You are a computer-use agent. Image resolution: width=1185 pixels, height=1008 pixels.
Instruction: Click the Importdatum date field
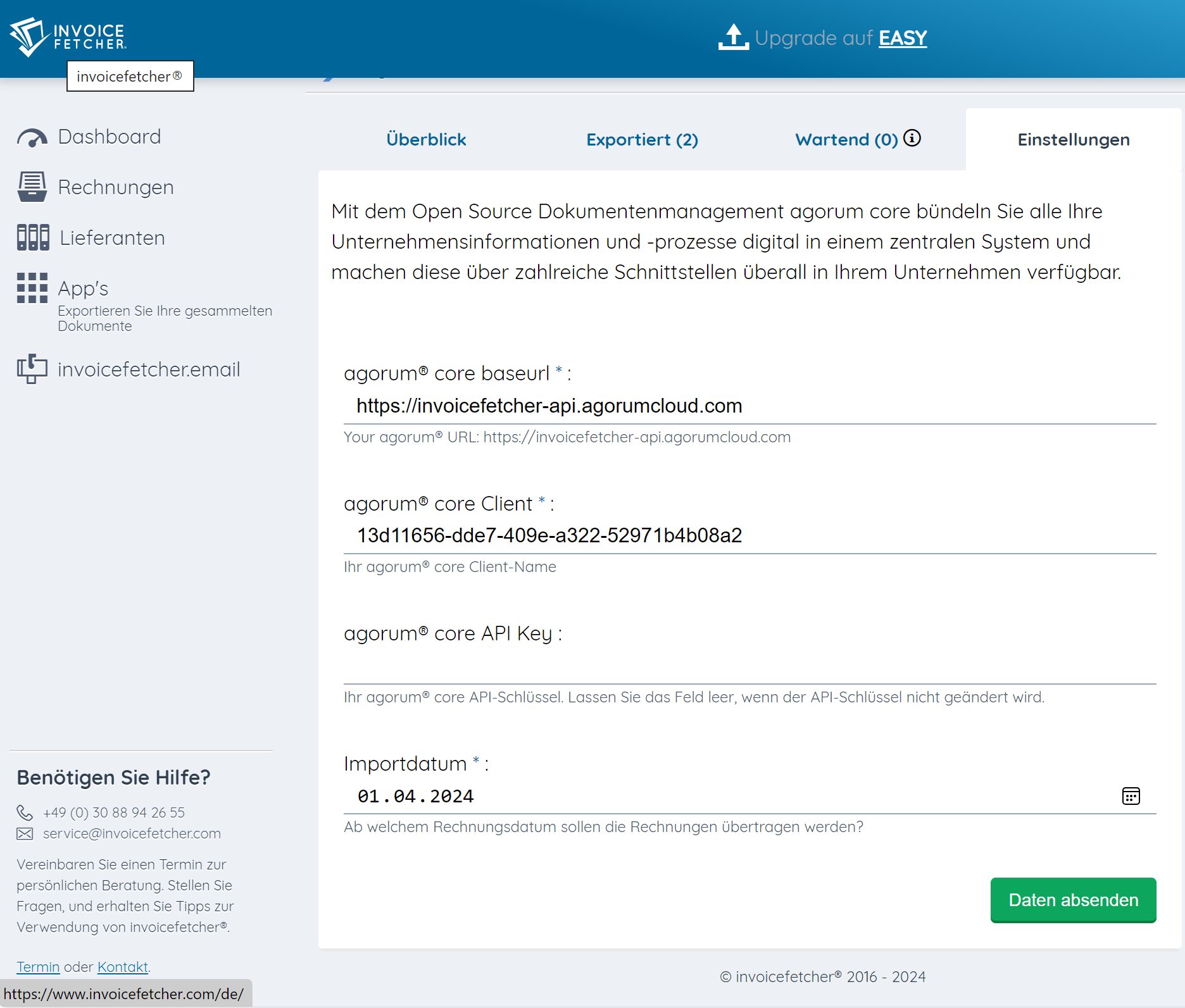(749, 797)
